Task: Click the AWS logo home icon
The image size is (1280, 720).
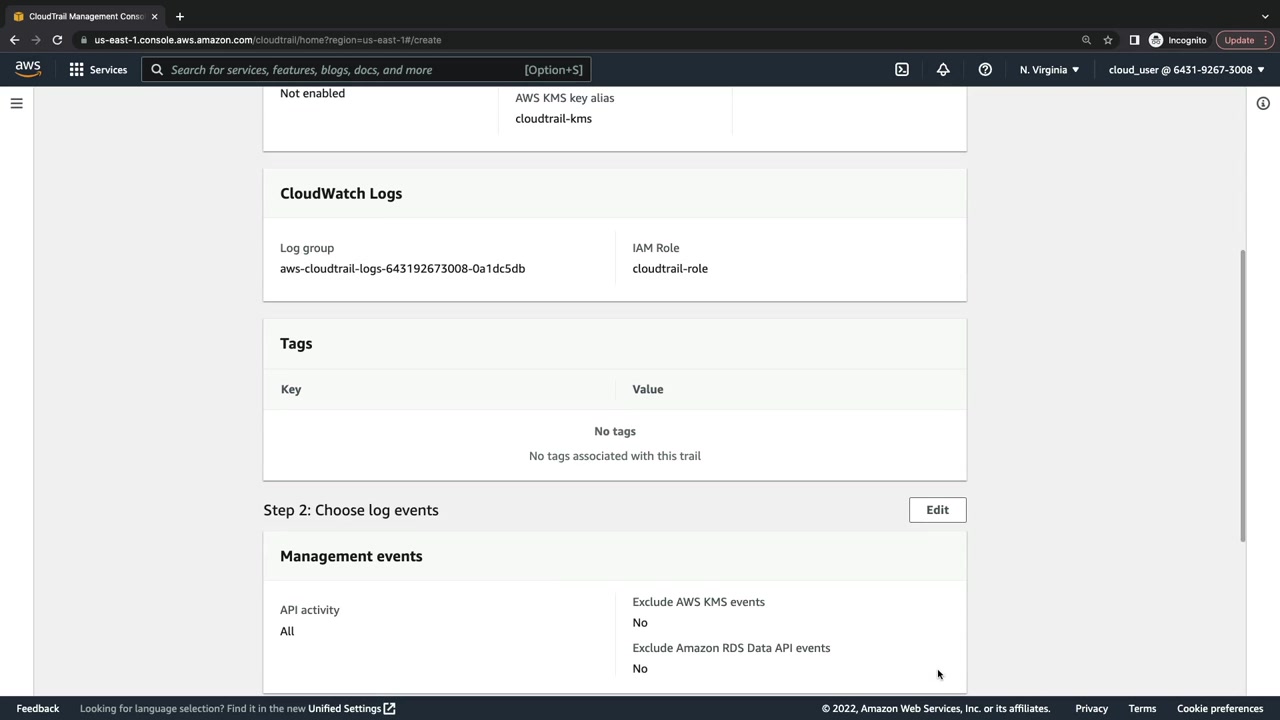Action: [x=28, y=69]
